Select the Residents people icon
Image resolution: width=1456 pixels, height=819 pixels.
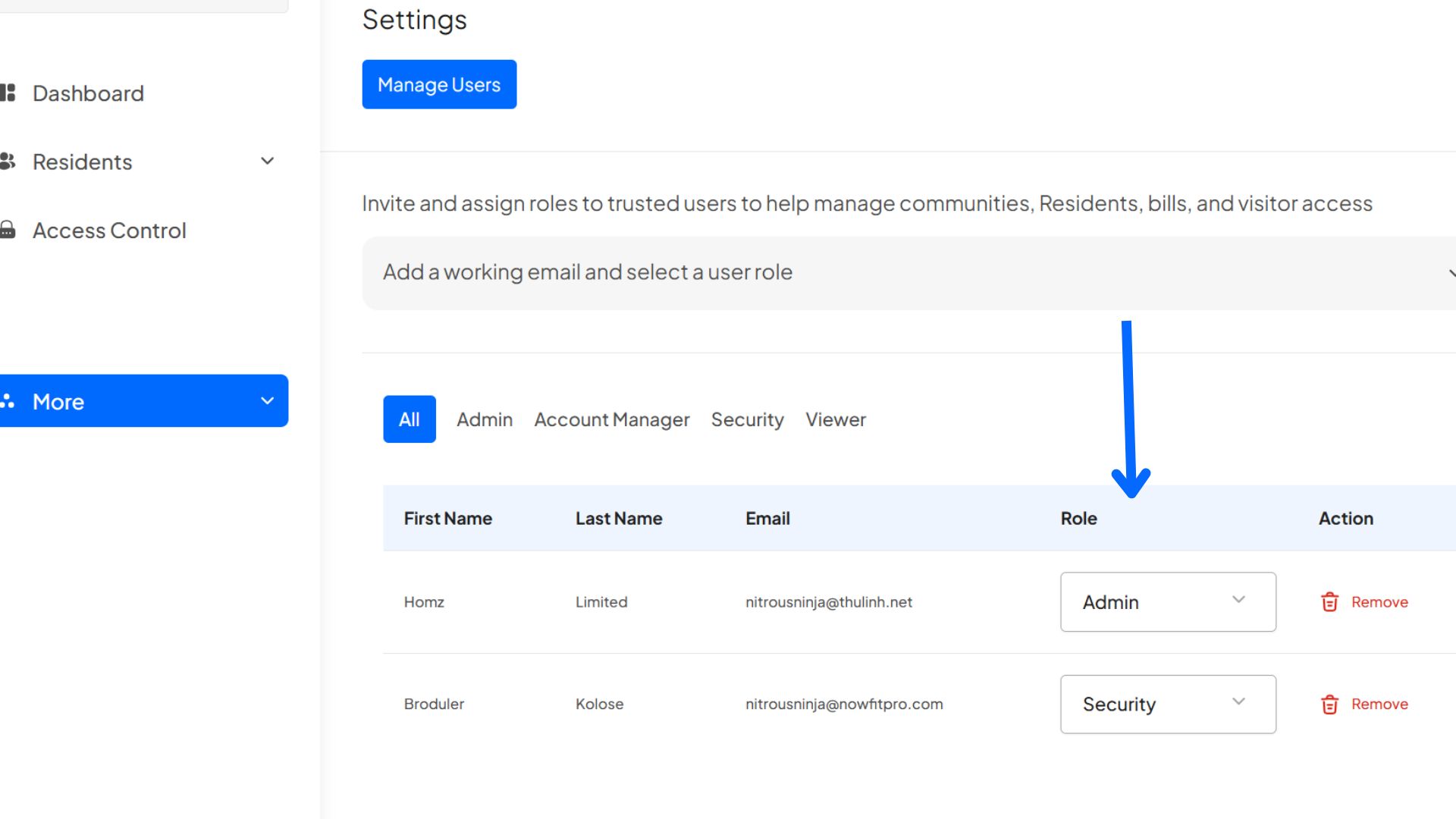click(8, 161)
